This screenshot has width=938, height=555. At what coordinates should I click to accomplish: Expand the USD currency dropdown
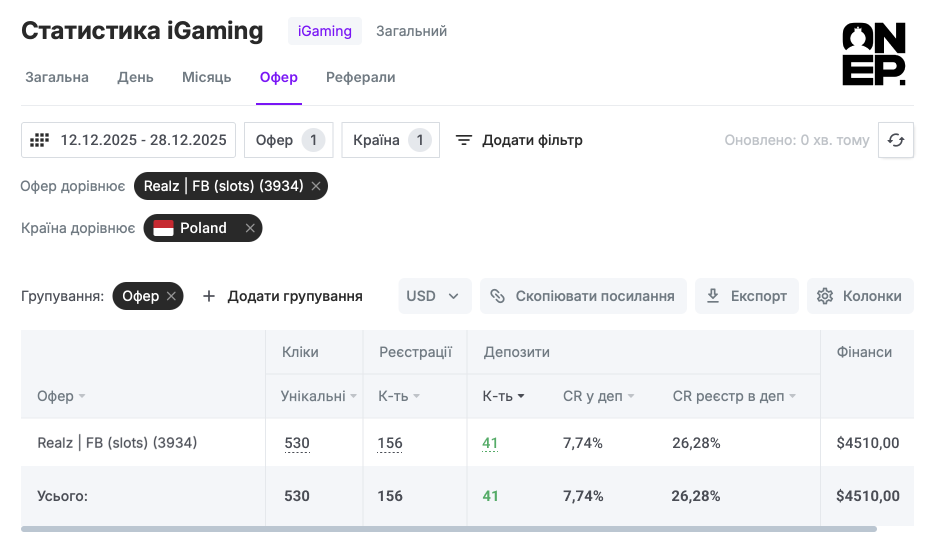[x=432, y=296]
